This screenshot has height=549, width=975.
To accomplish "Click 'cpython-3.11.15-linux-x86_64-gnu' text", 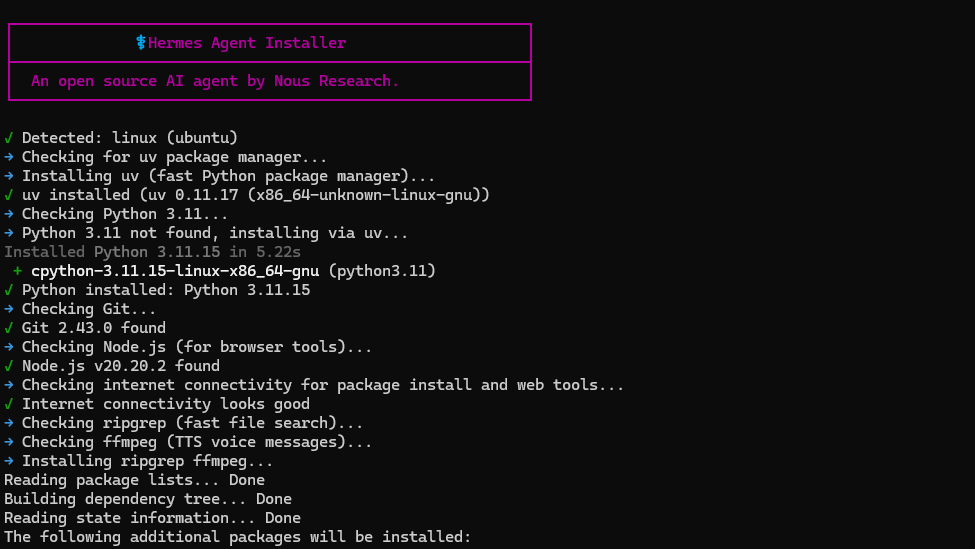I will click(x=175, y=271).
